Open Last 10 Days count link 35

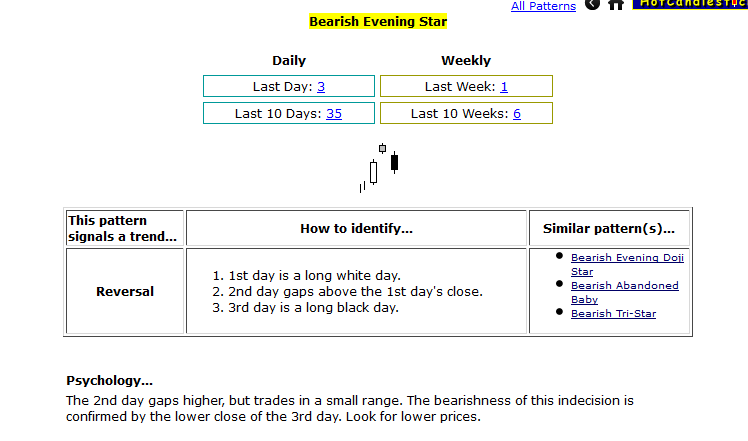click(334, 114)
